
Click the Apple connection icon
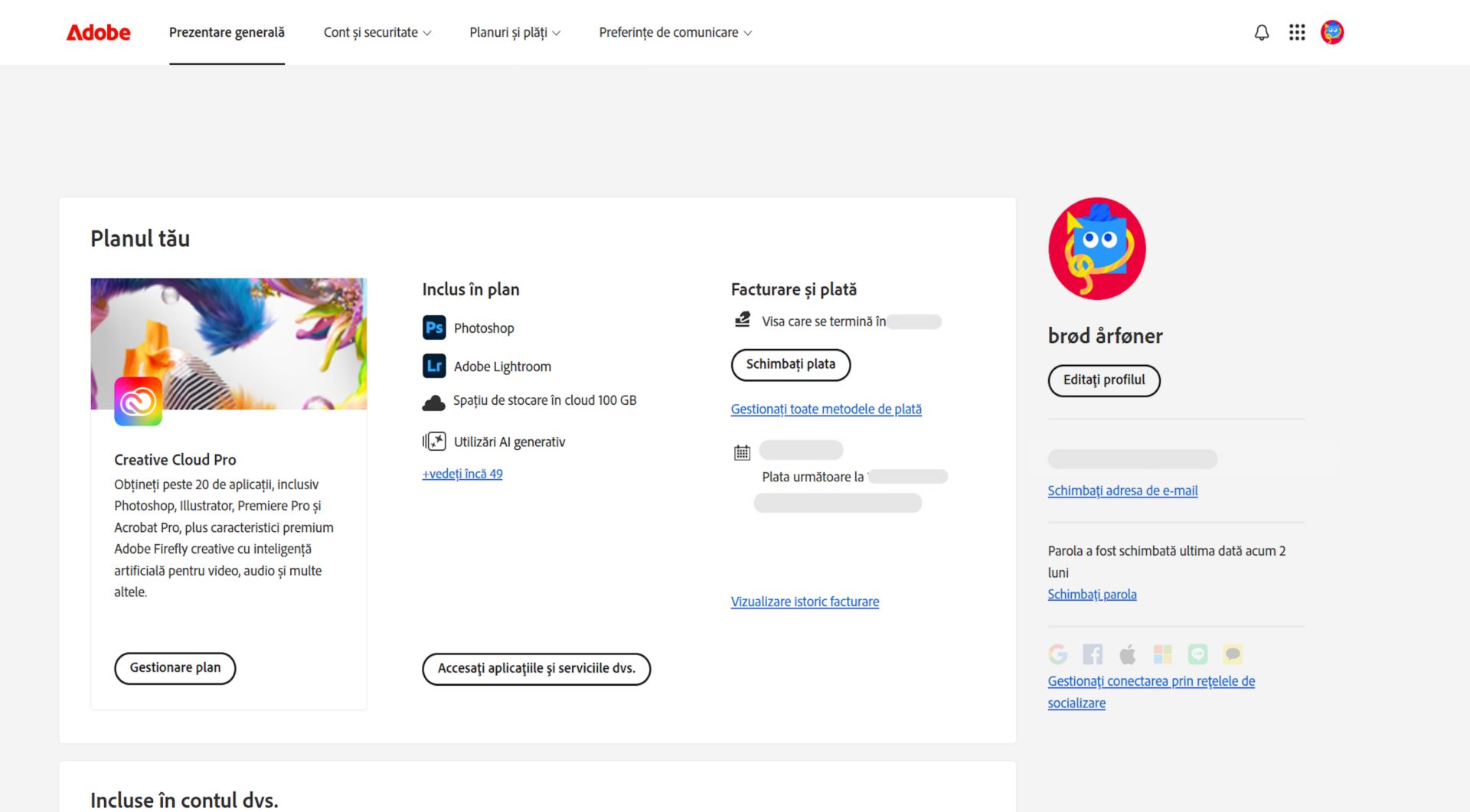pos(1127,654)
